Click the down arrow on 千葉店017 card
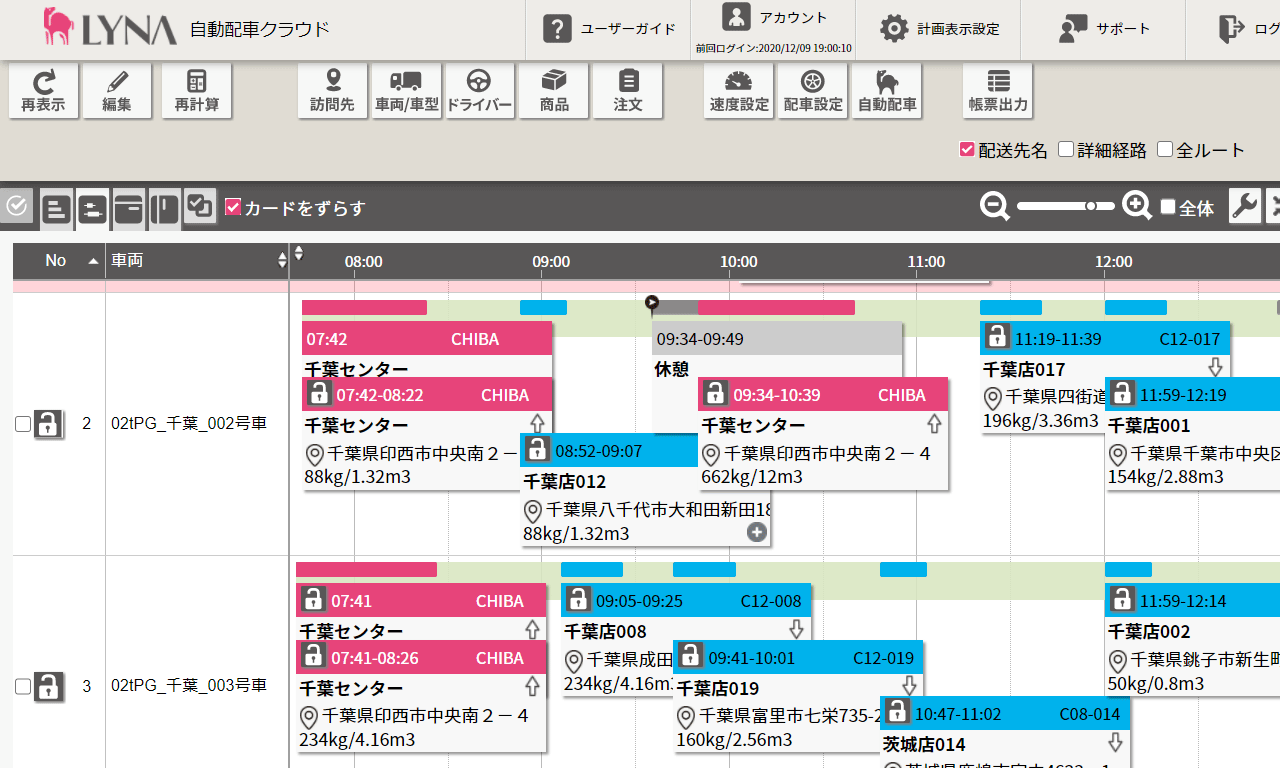The width and height of the screenshot is (1280, 768). pyautogui.click(x=1216, y=366)
